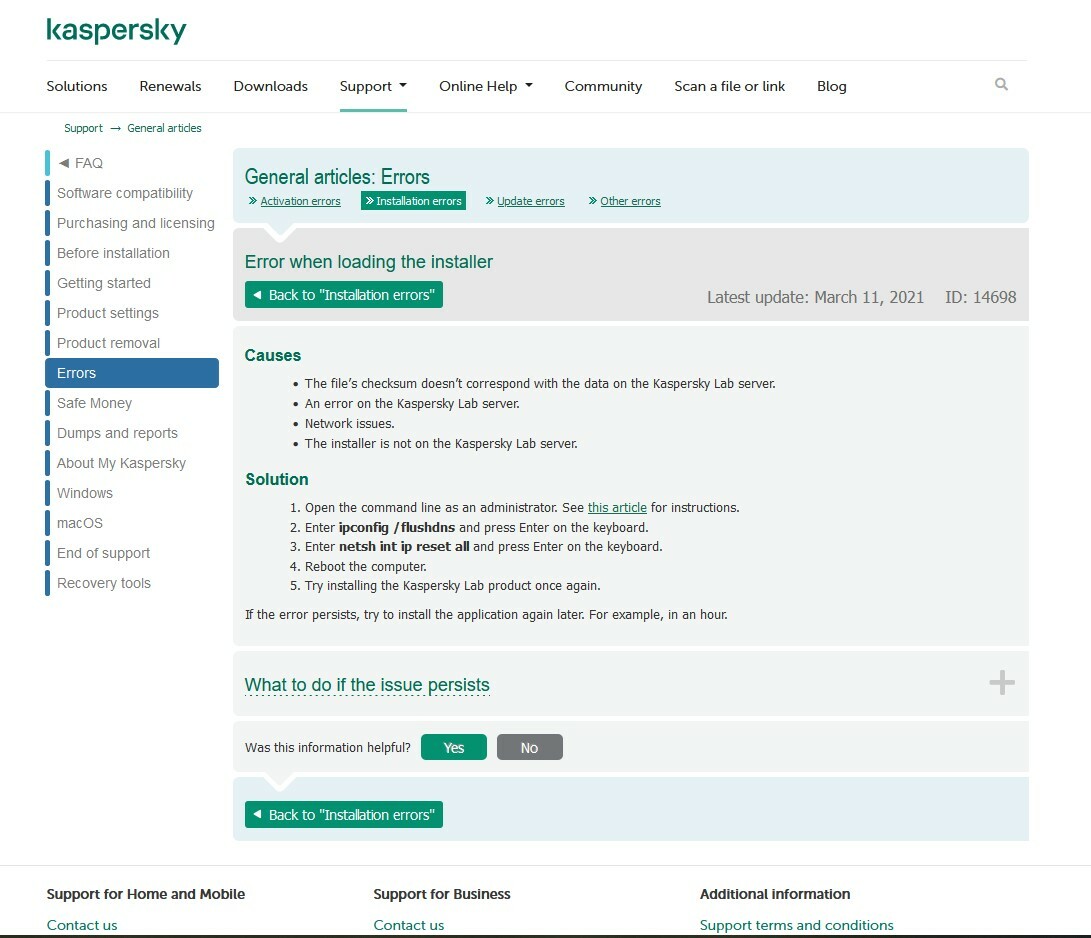Screen dimensions: 1091x938
Task: Expand 'What to do if the issue persists'
Action: point(367,685)
